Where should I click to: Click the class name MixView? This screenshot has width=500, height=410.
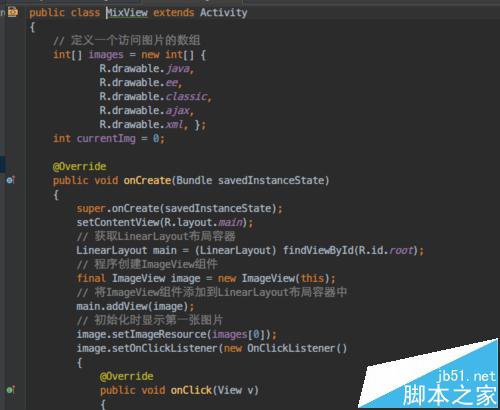click(x=127, y=13)
